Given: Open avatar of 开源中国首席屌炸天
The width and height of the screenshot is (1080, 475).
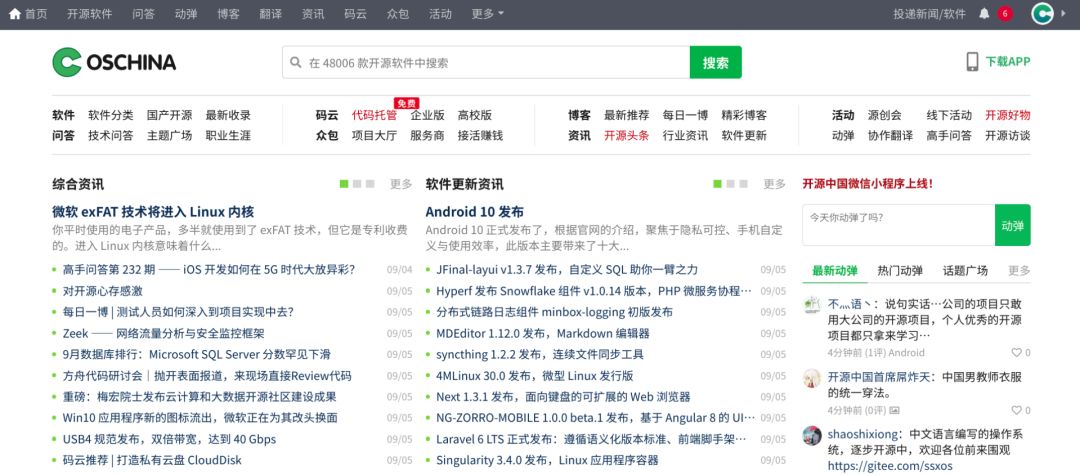Looking at the screenshot, I should click(813, 378).
